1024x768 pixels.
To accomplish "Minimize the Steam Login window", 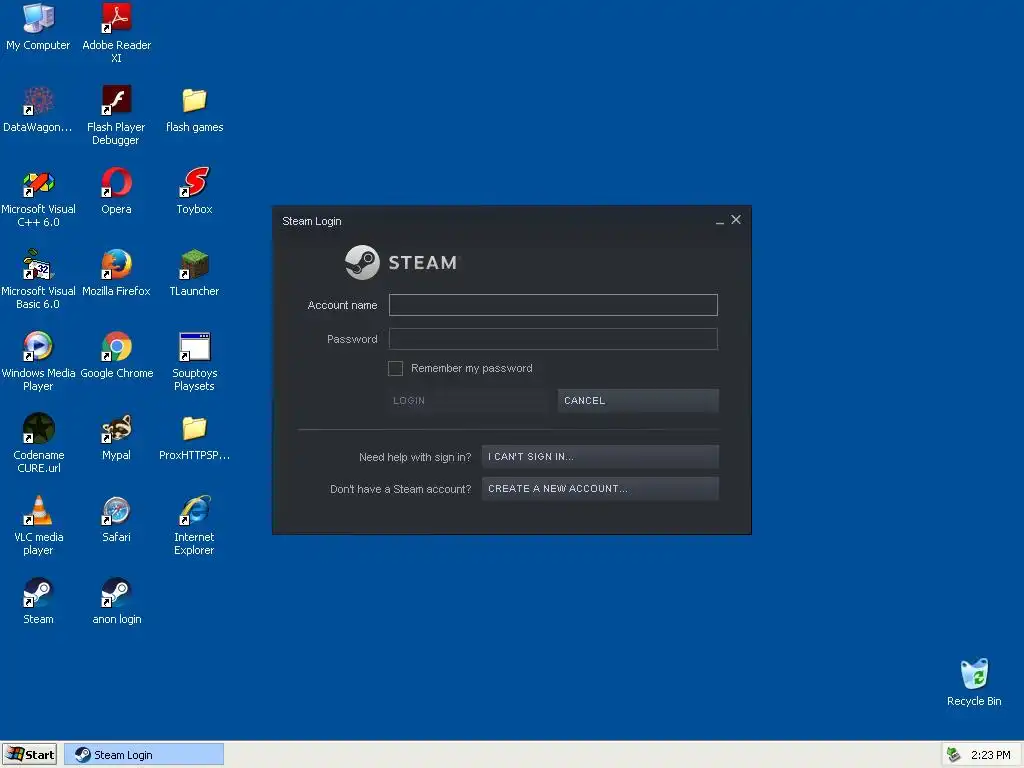I will pyautogui.click(x=720, y=221).
